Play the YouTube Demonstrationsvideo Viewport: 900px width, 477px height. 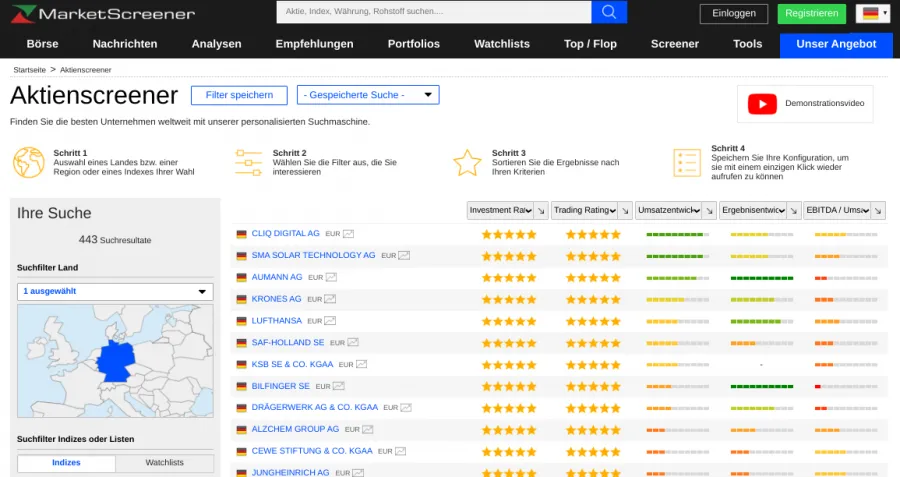tap(805, 104)
